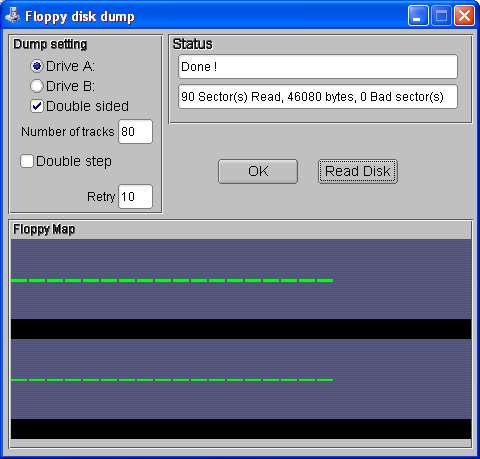Screen dimensions: 480x459
Task: Click the floppy disk dump title bar icon
Action: (13, 15)
